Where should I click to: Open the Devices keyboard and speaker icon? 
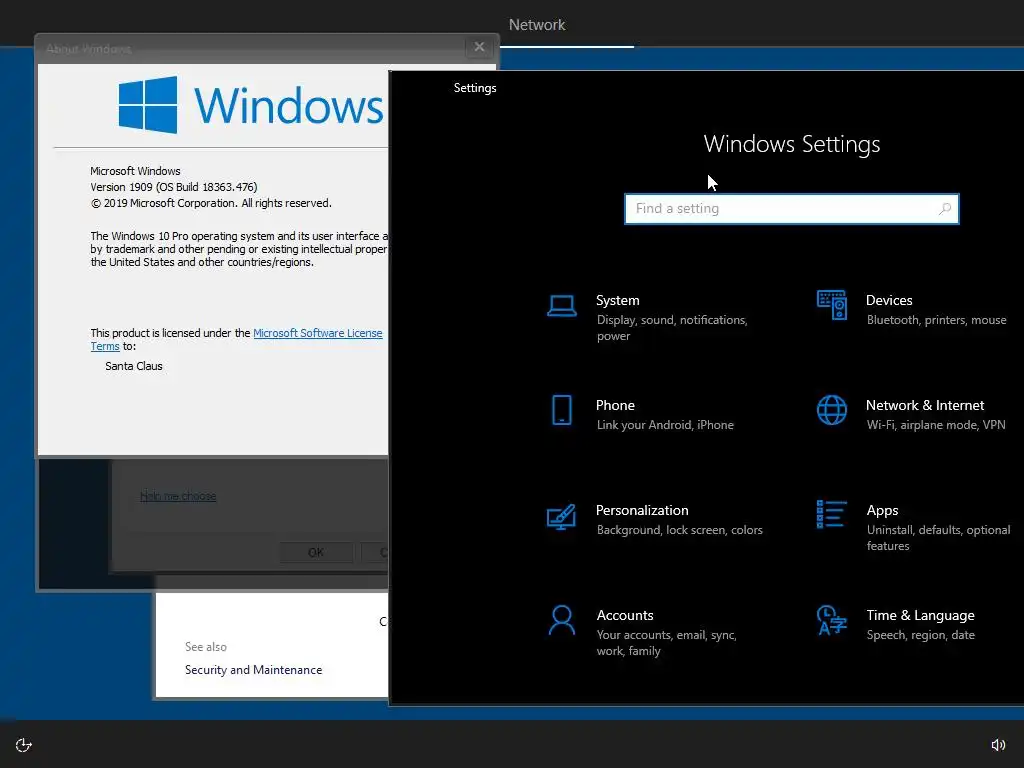pyautogui.click(x=831, y=305)
